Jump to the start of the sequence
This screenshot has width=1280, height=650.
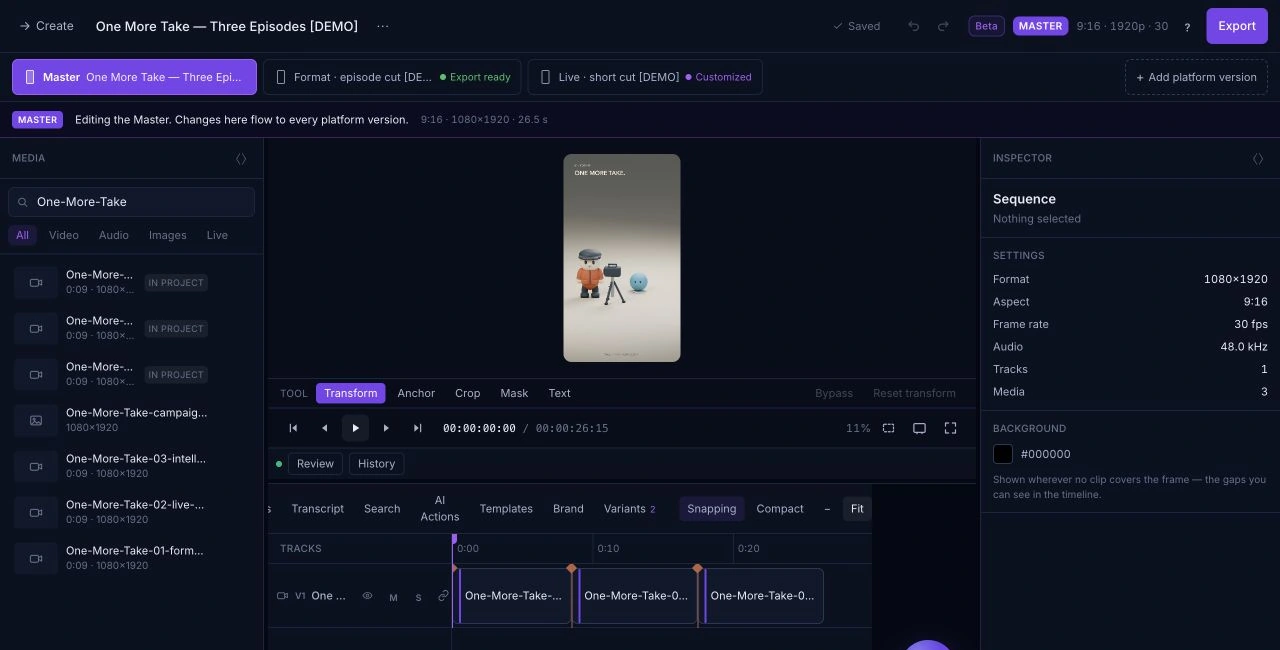click(293, 428)
